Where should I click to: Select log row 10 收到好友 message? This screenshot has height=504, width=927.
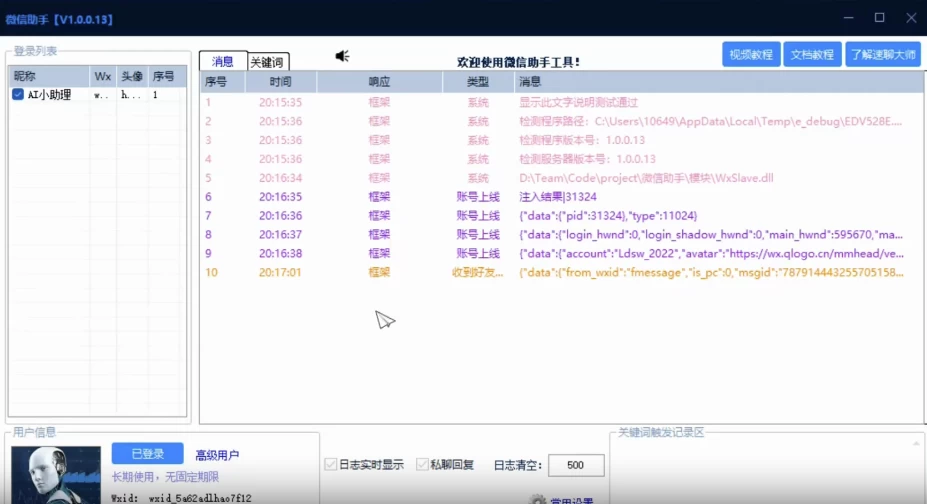560,272
